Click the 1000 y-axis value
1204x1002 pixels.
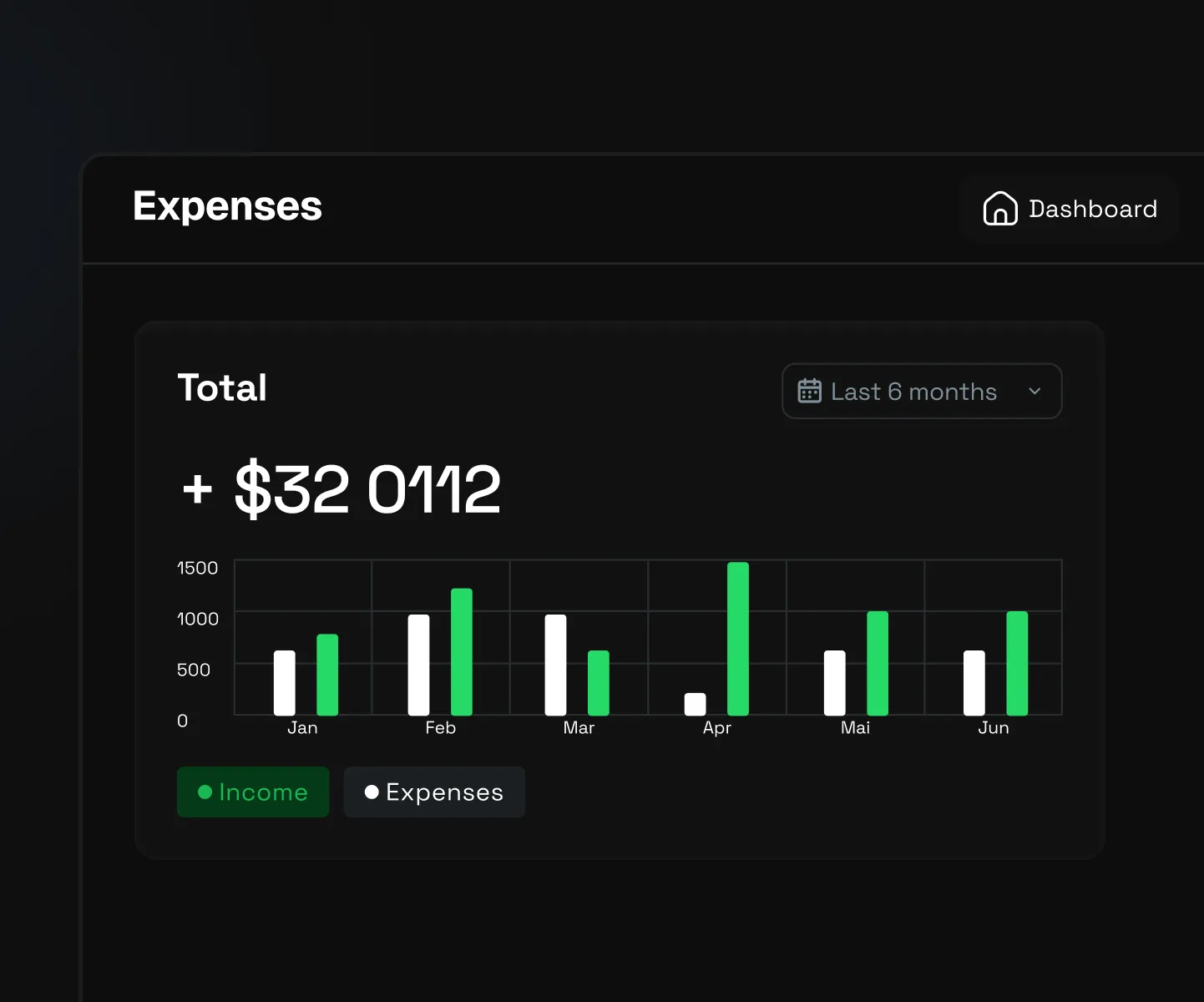[198, 619]
